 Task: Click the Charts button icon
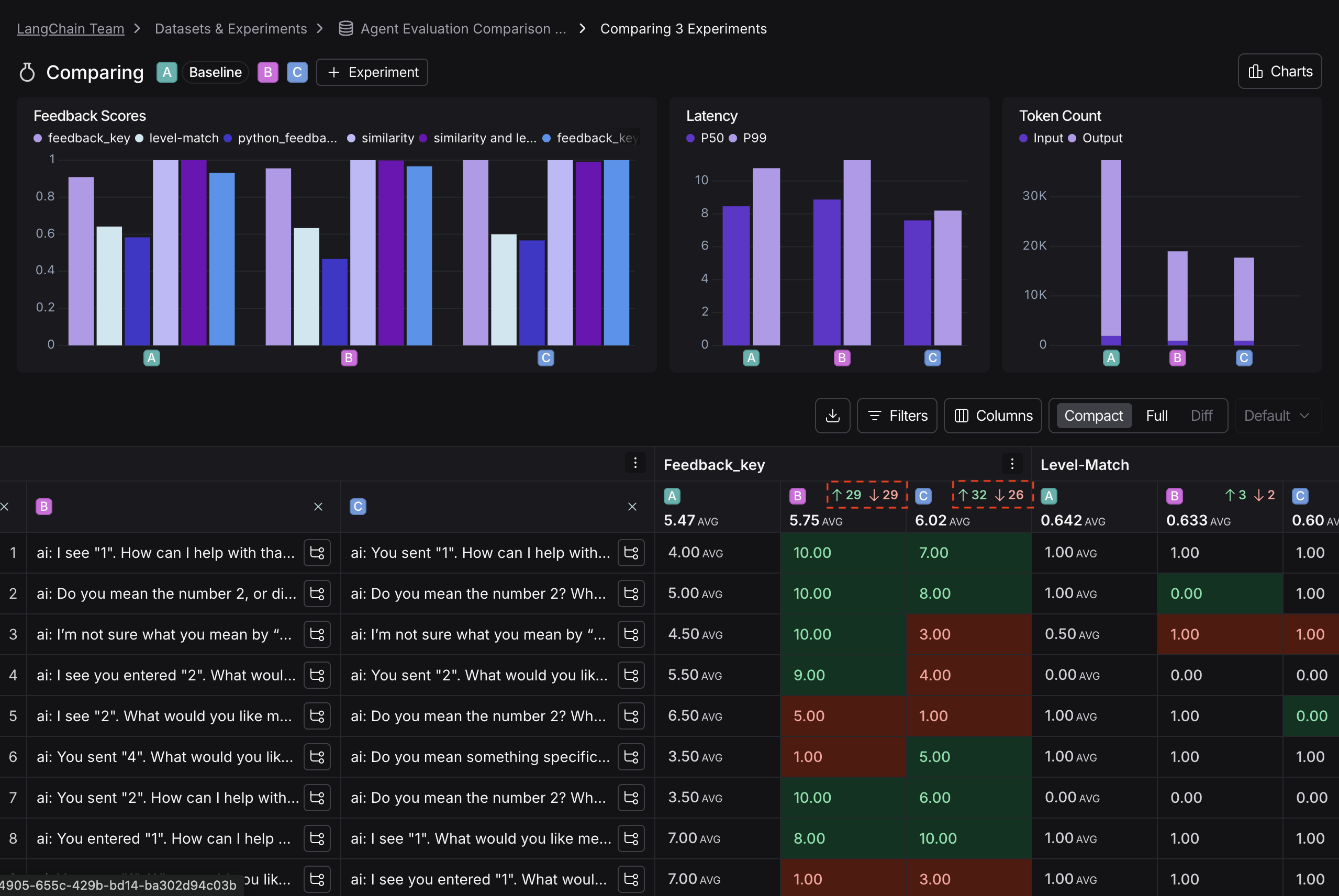click(1255, 71)
